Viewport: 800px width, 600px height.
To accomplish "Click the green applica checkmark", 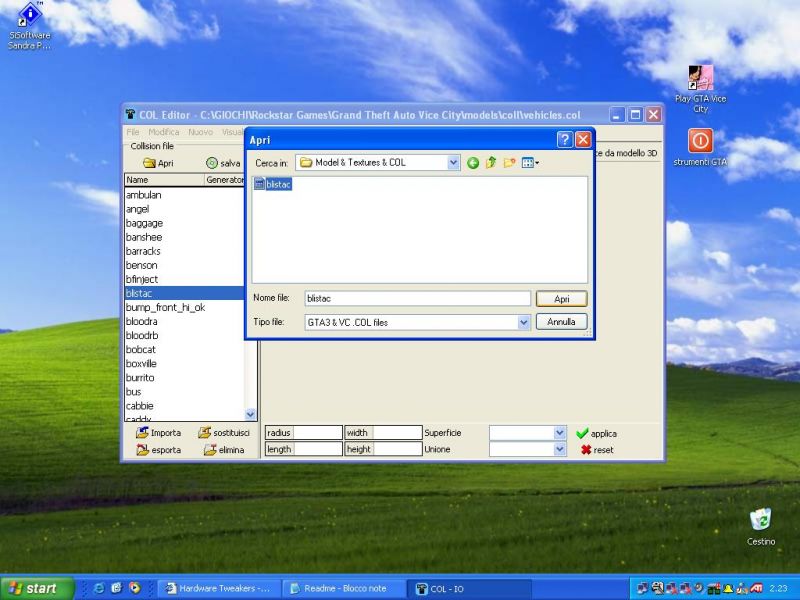I will coord(596,434).
